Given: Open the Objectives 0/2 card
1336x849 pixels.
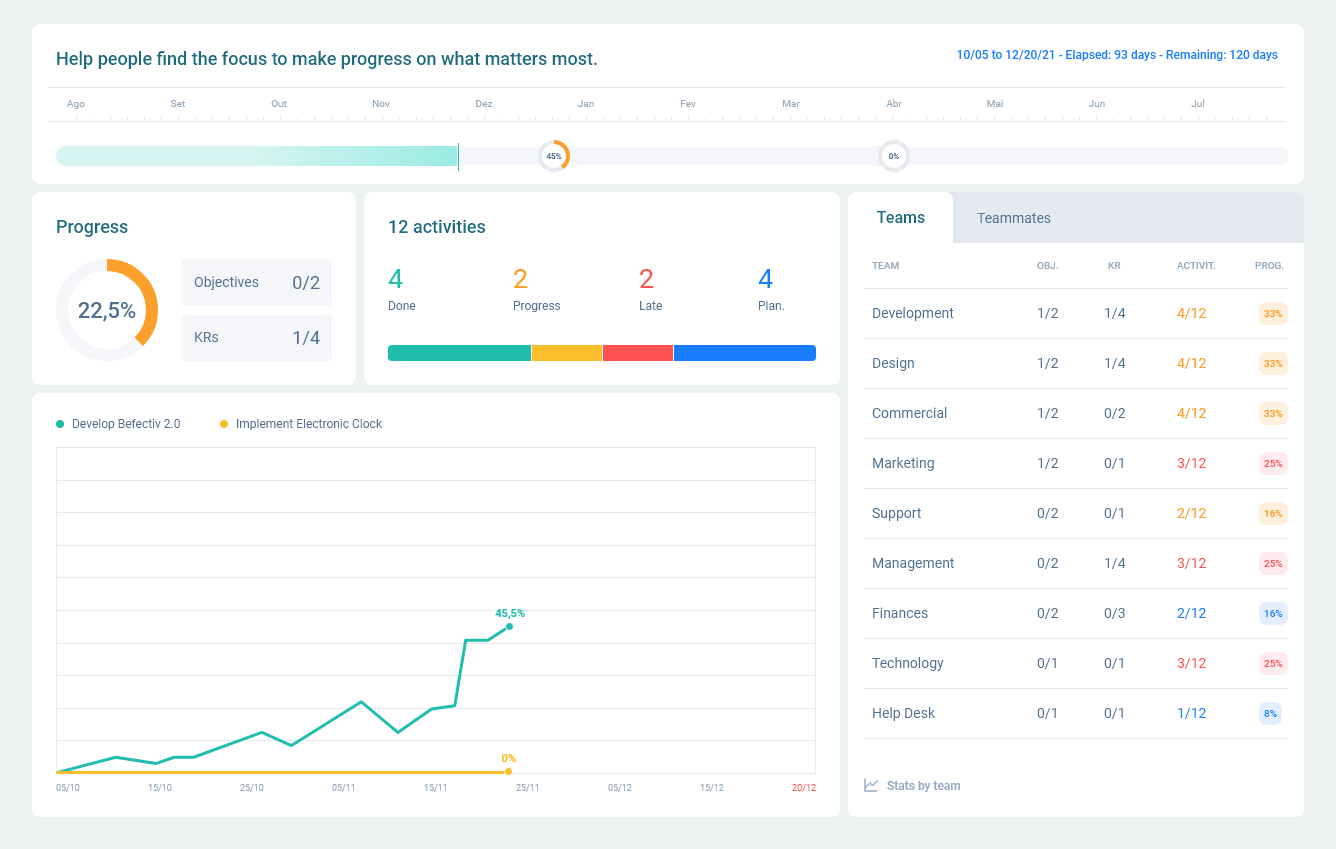Looking at the screenshot, I should tap(257, 283).
